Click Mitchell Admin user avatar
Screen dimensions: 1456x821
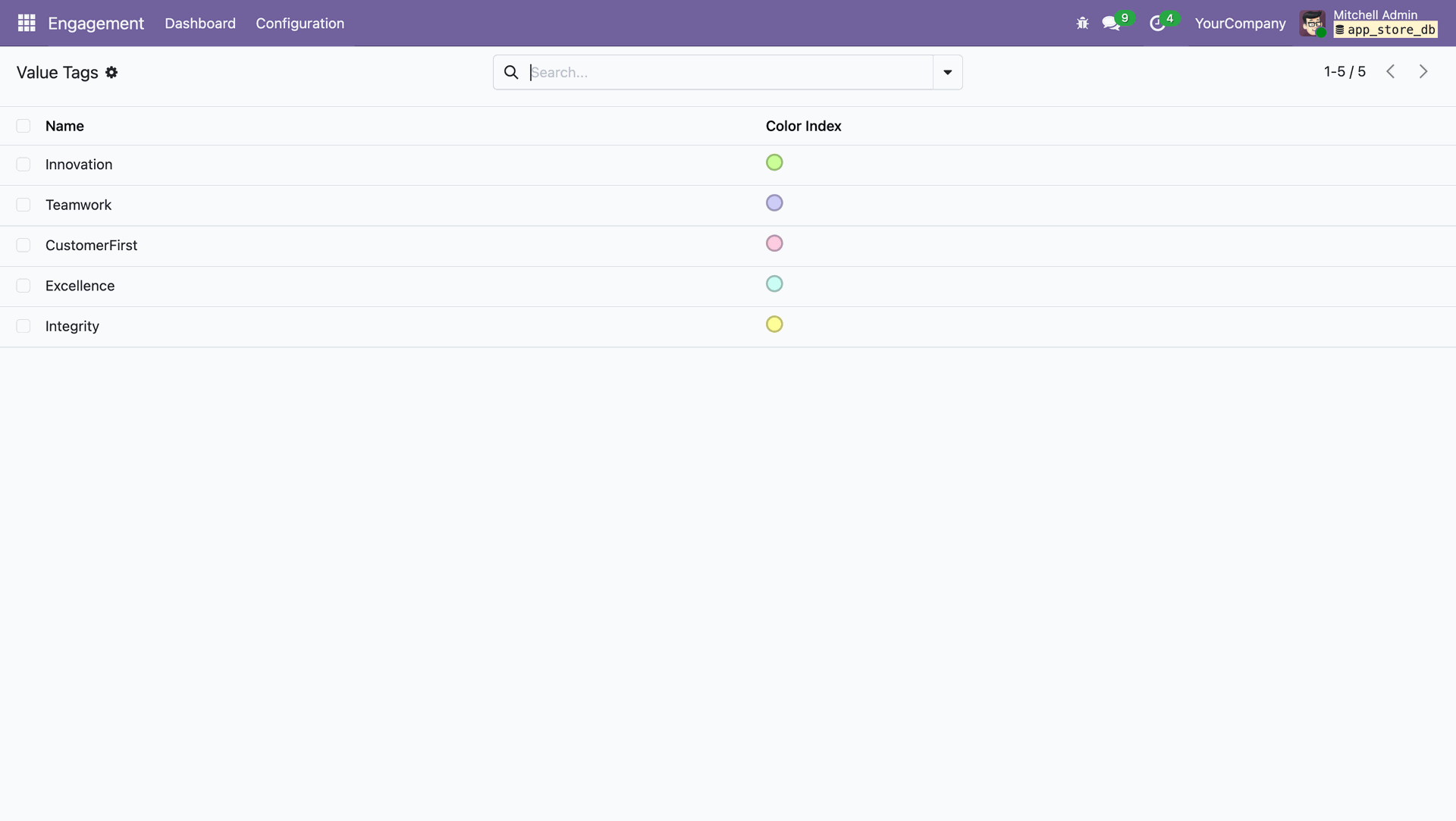pos(1313,23)
